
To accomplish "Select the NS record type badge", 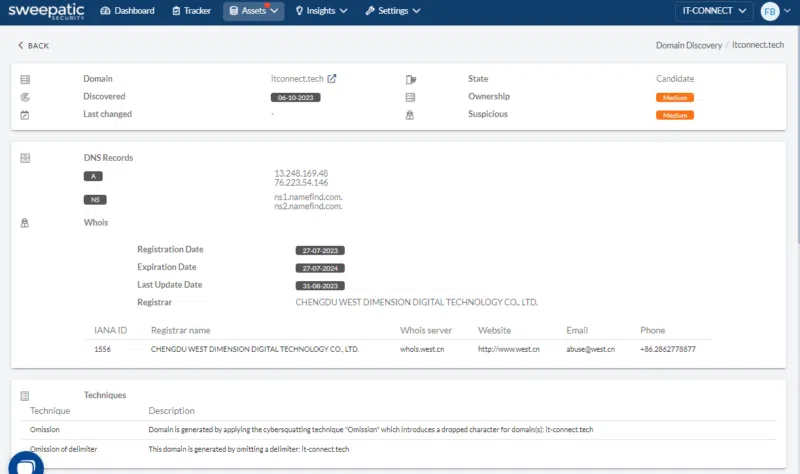I will pos(95,199).
